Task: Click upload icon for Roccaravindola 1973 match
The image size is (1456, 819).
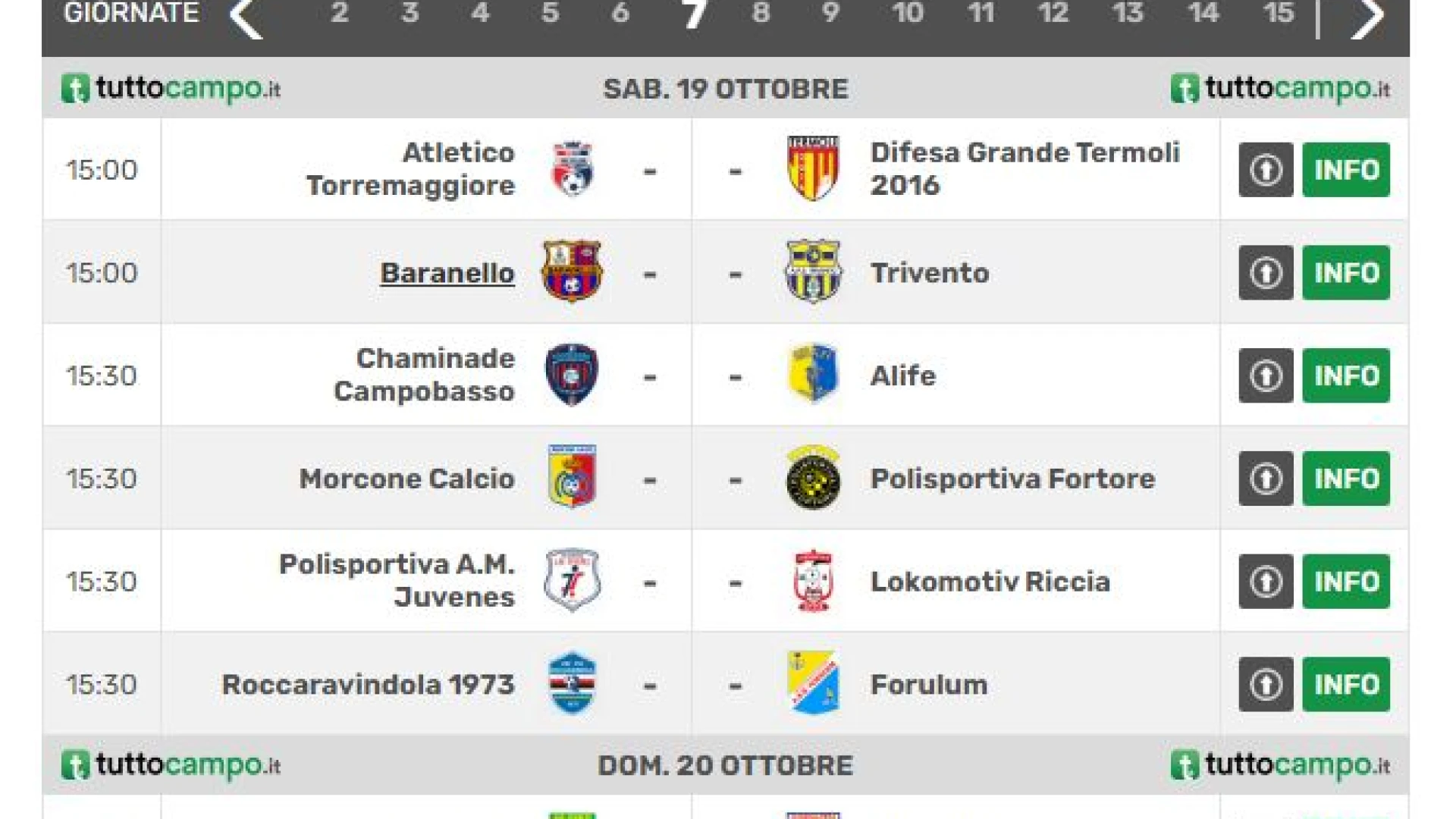Action: (x=1266, y=684)
